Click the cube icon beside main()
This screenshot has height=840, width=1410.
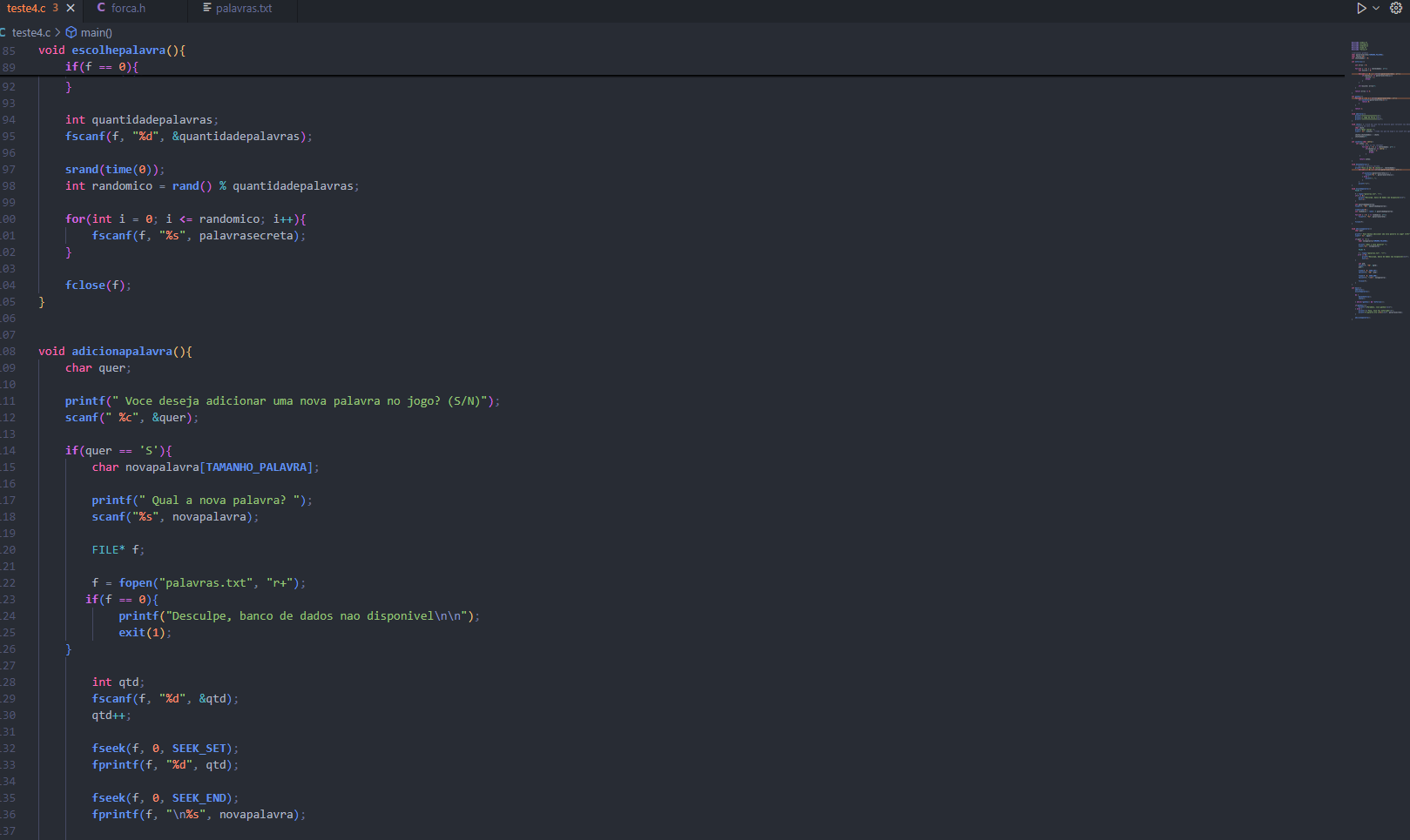click(71, 32)
